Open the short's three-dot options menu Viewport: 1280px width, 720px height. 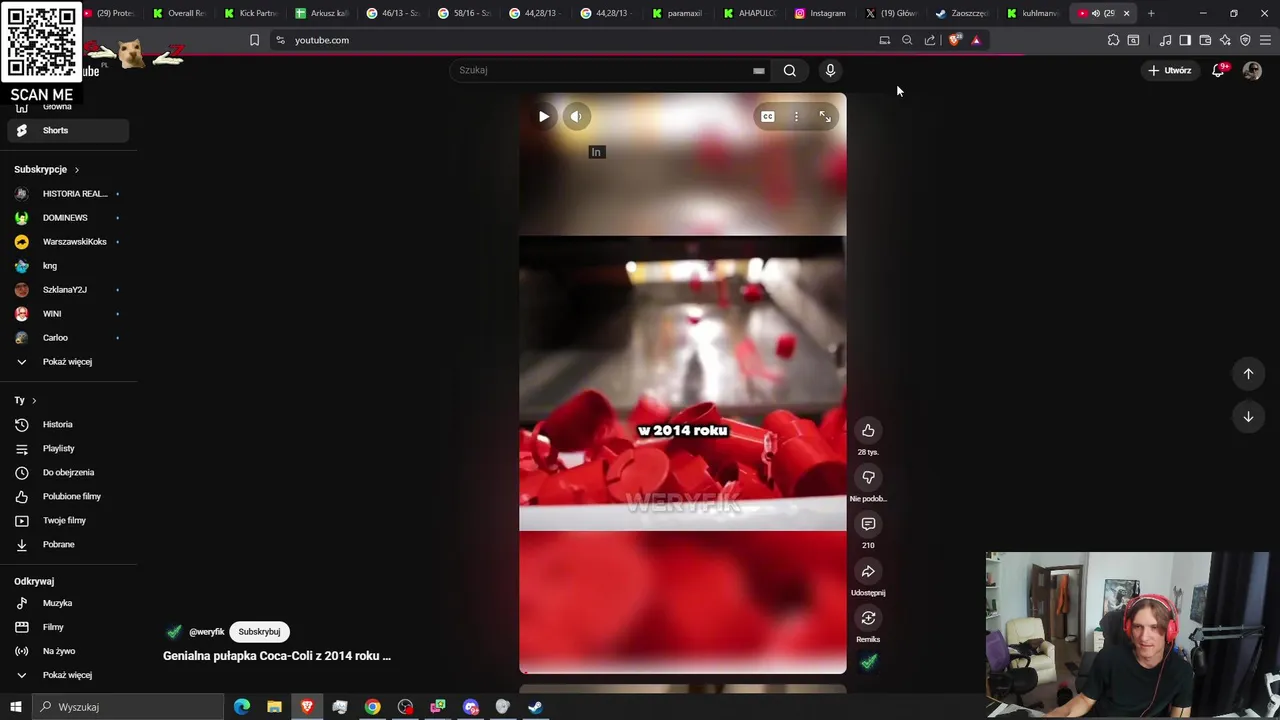(x=796, y=116)
